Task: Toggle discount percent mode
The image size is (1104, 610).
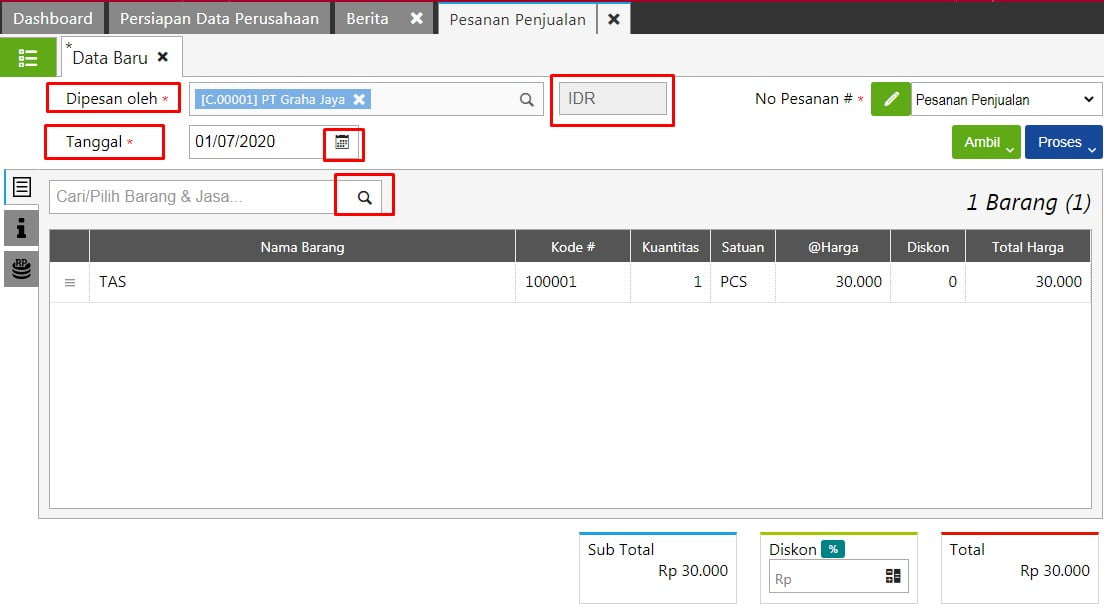Action: click(833, 549)
